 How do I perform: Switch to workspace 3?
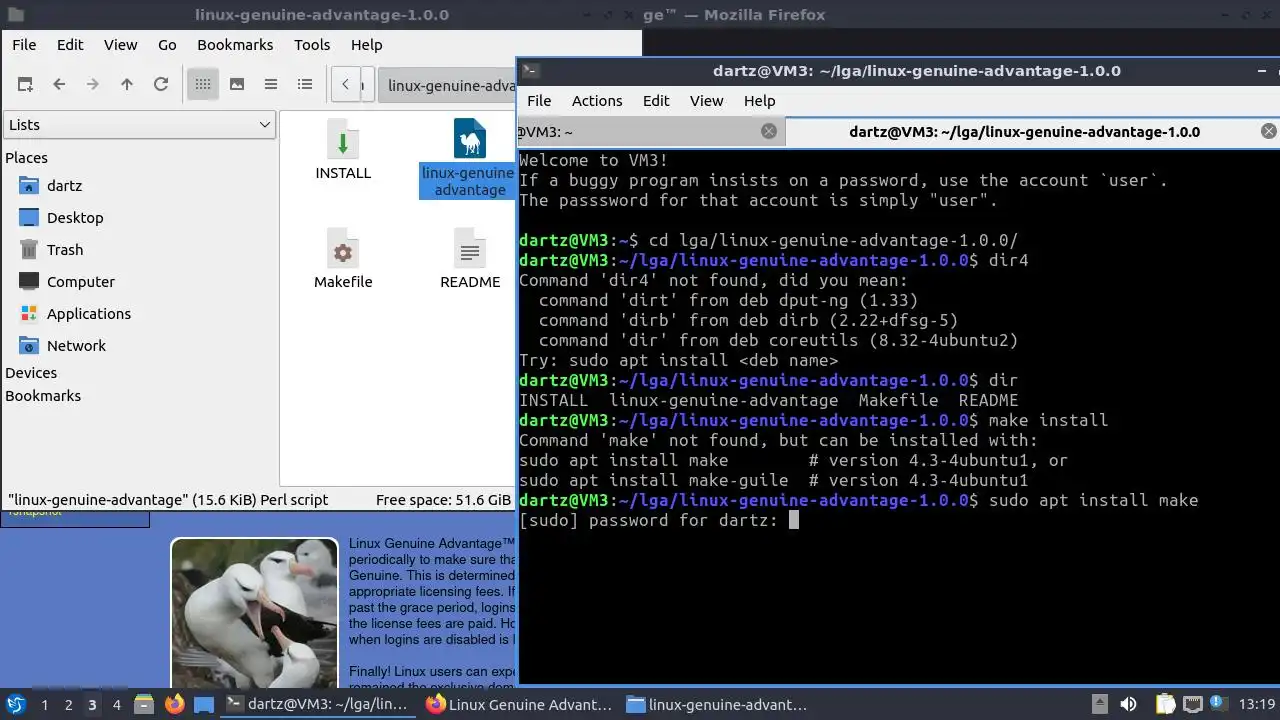pyautogui.click(x=92, y=705)
